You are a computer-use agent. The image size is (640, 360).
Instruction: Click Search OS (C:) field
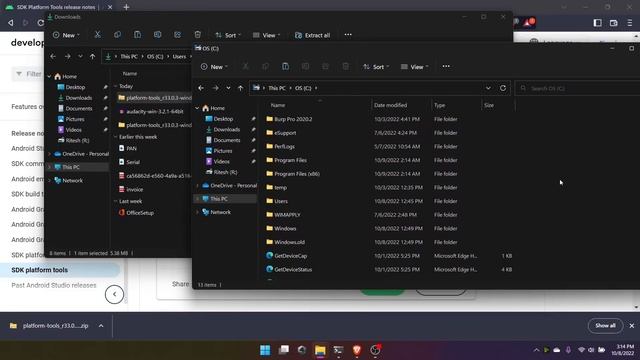(x=577, y=88)
